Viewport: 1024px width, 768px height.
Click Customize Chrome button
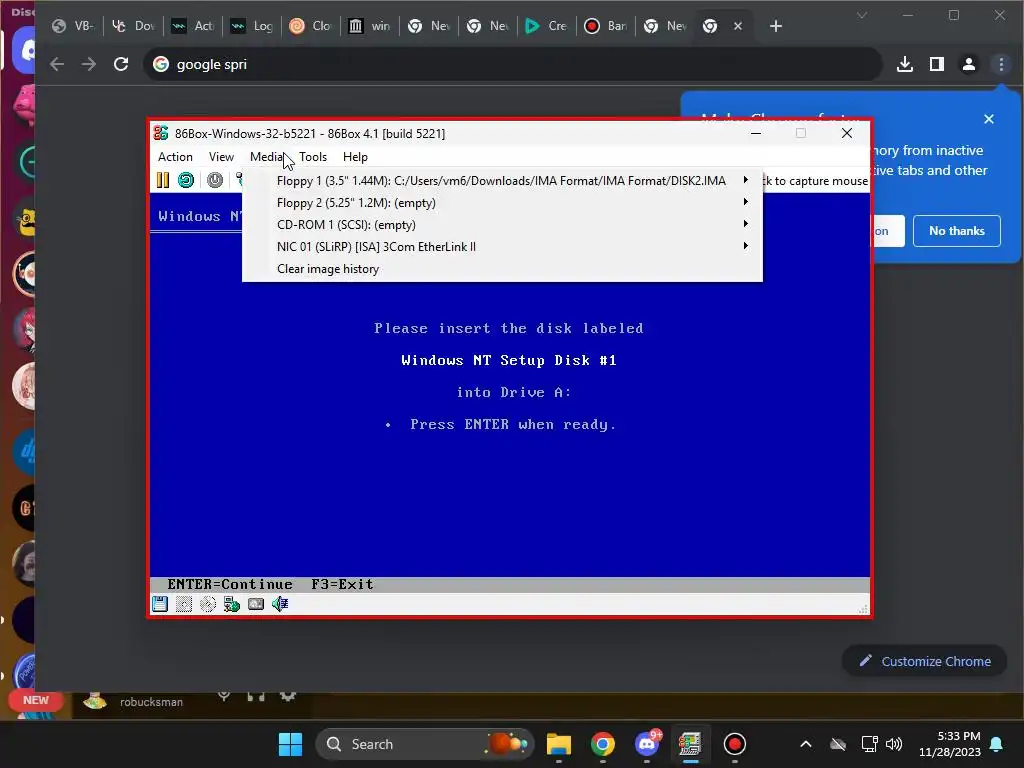(x=925, y=662)
